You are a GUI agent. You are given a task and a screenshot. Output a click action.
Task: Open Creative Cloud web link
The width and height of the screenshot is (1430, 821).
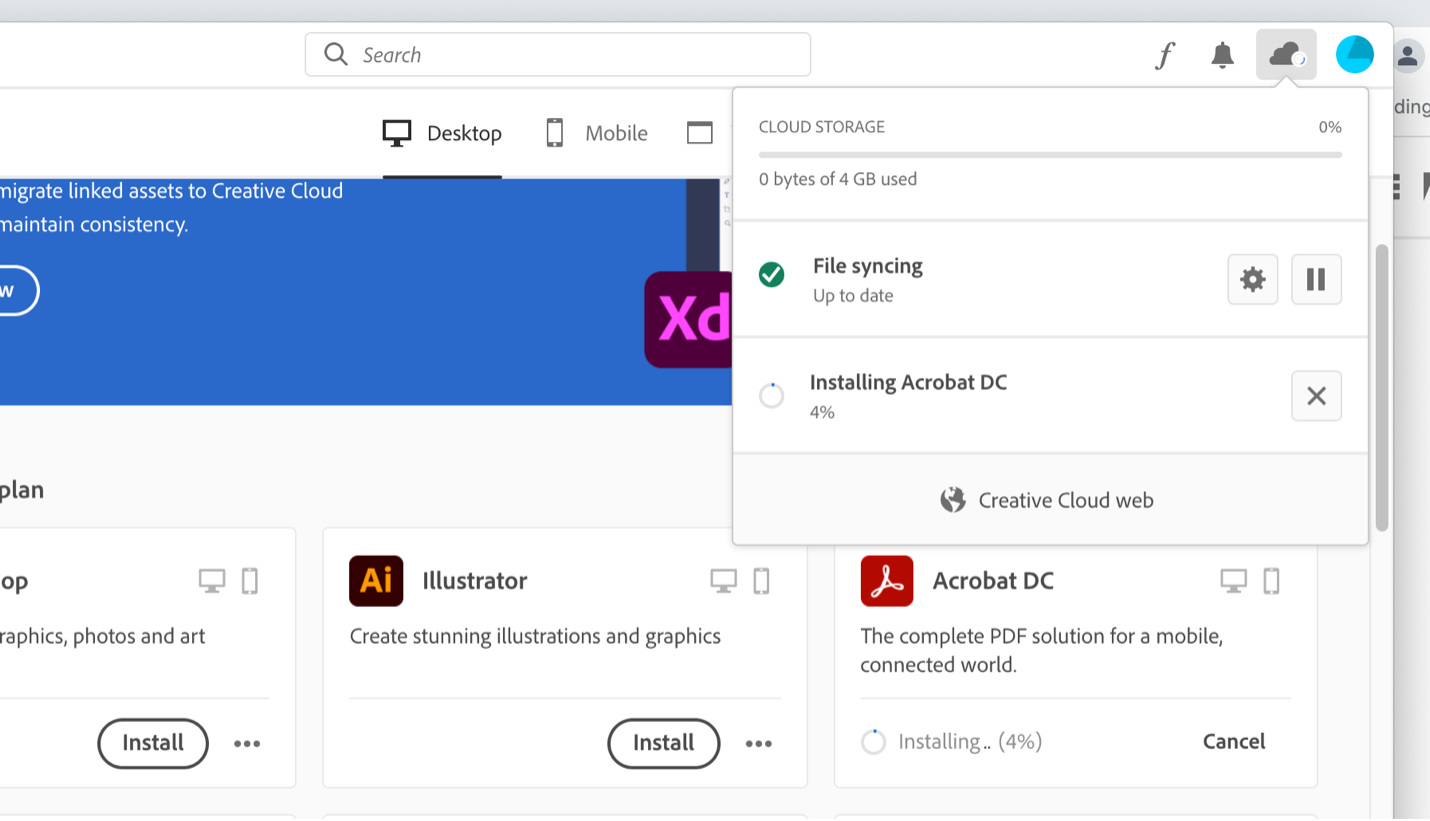(1066, 500)
